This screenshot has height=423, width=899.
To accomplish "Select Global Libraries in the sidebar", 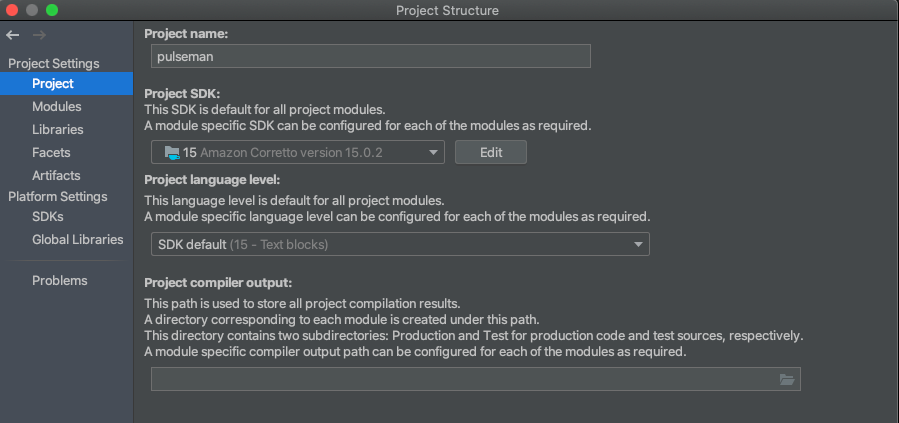I will tap(77, 240).
